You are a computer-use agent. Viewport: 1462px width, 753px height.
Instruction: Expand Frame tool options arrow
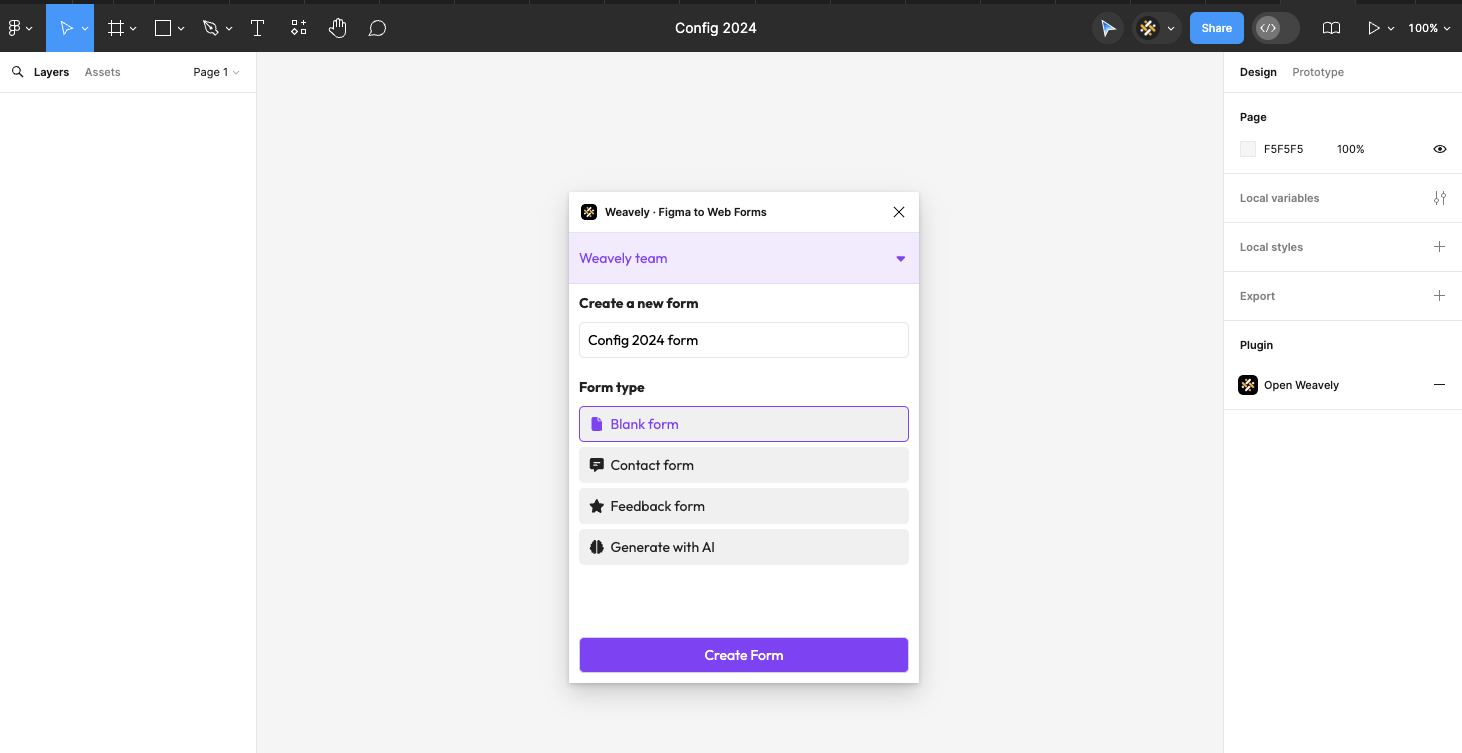[x=133, y=29]
